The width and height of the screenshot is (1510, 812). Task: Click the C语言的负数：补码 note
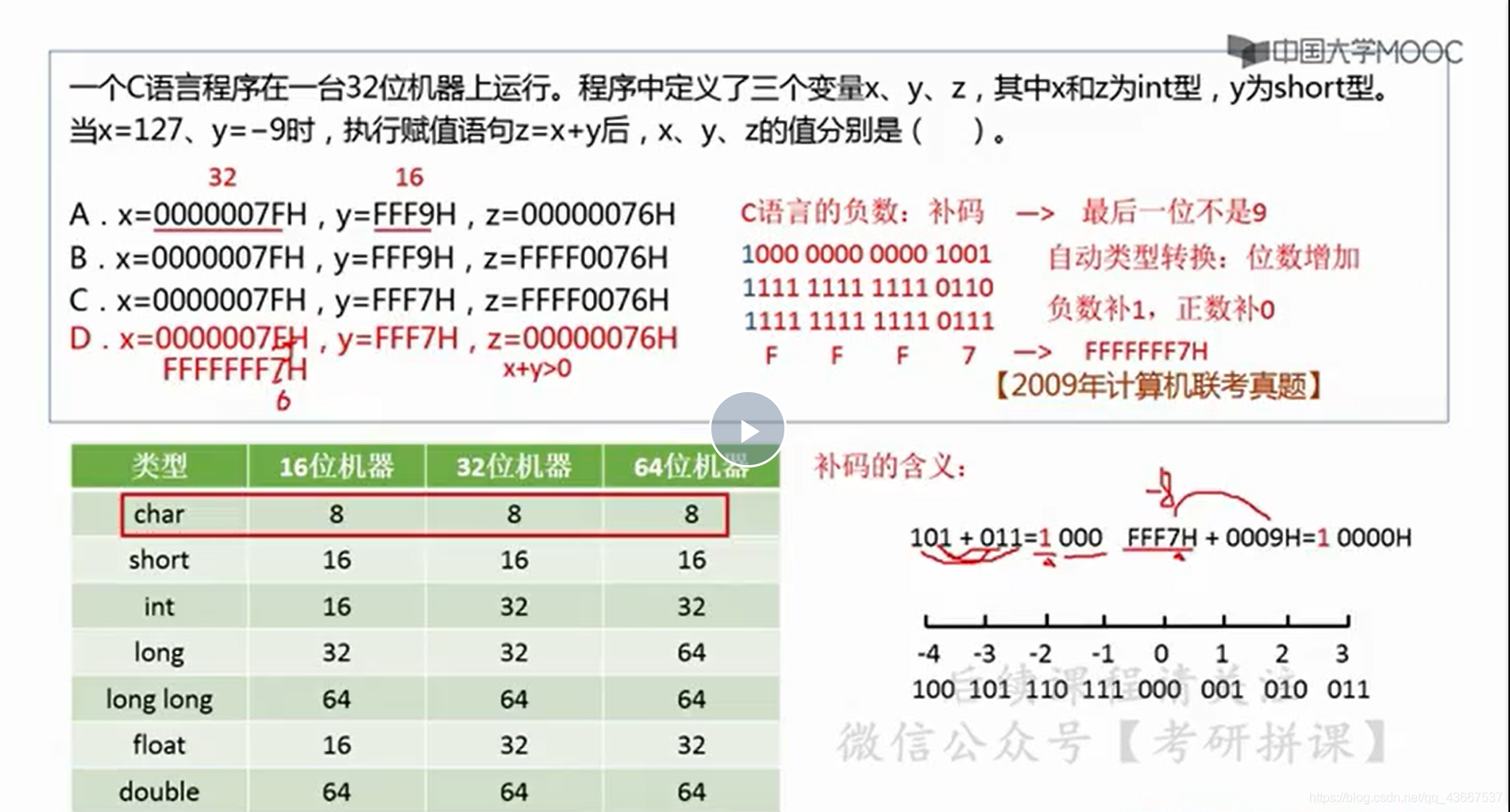861,212
